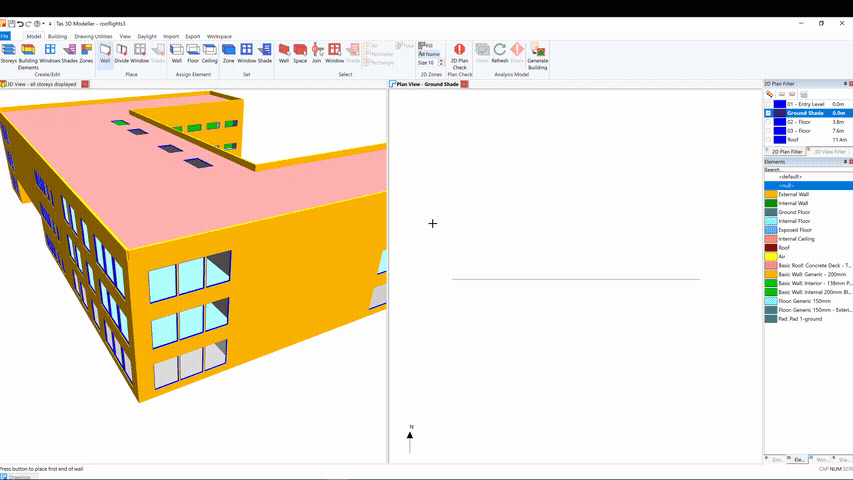Toggle the 01 - Entry Level checkbox
The width and height of the screenshot is (853, 480).
tap(768, 104)
